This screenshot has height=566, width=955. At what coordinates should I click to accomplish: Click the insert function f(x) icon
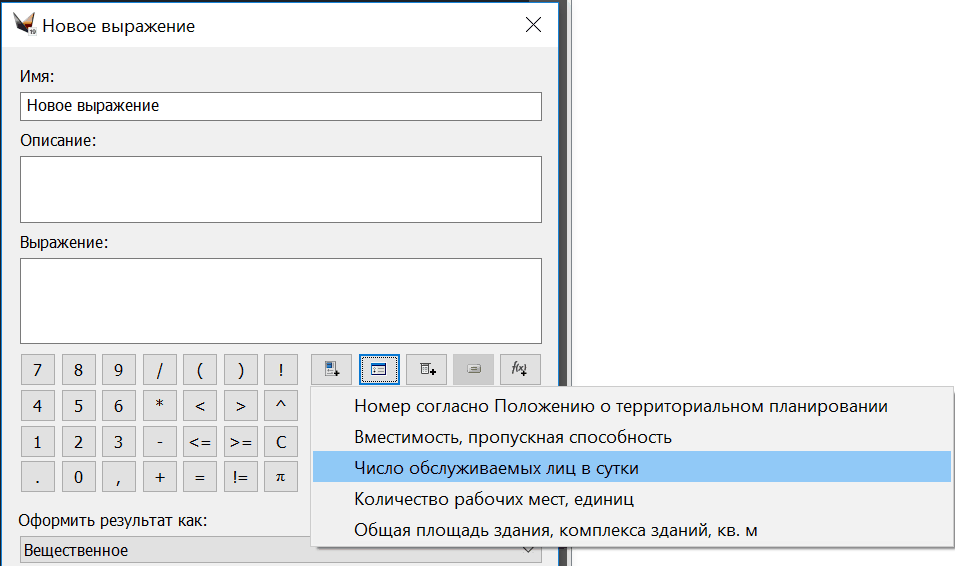[520, 369]
